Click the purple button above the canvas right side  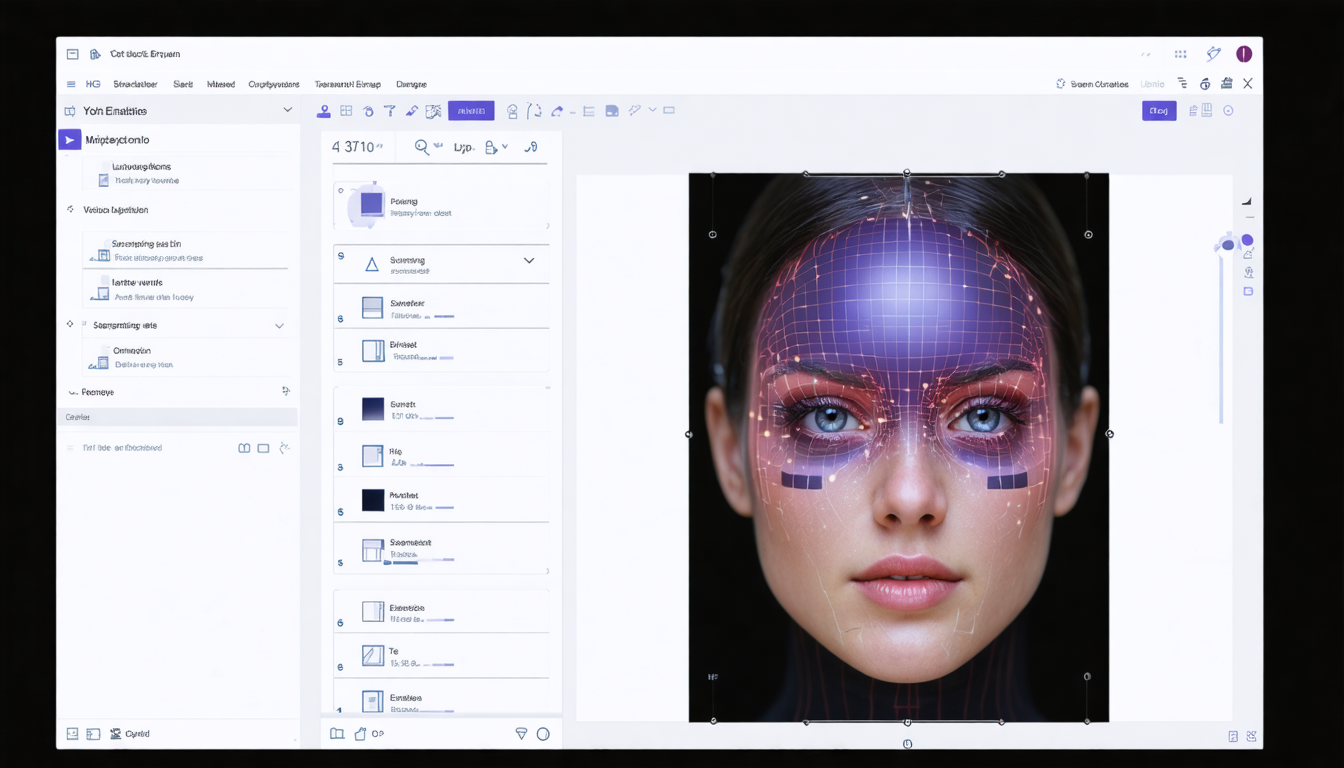tap(1159, 111)
